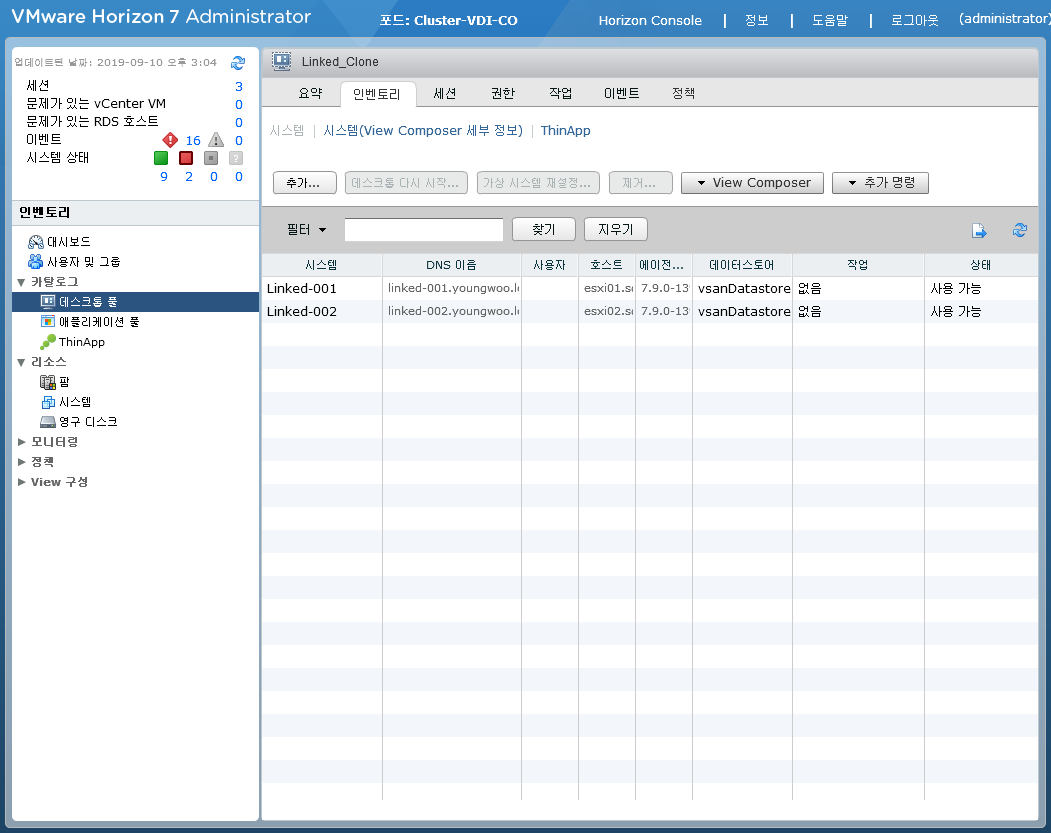Open the 작업 tab

pyautogui.click(x=560, y=94)
